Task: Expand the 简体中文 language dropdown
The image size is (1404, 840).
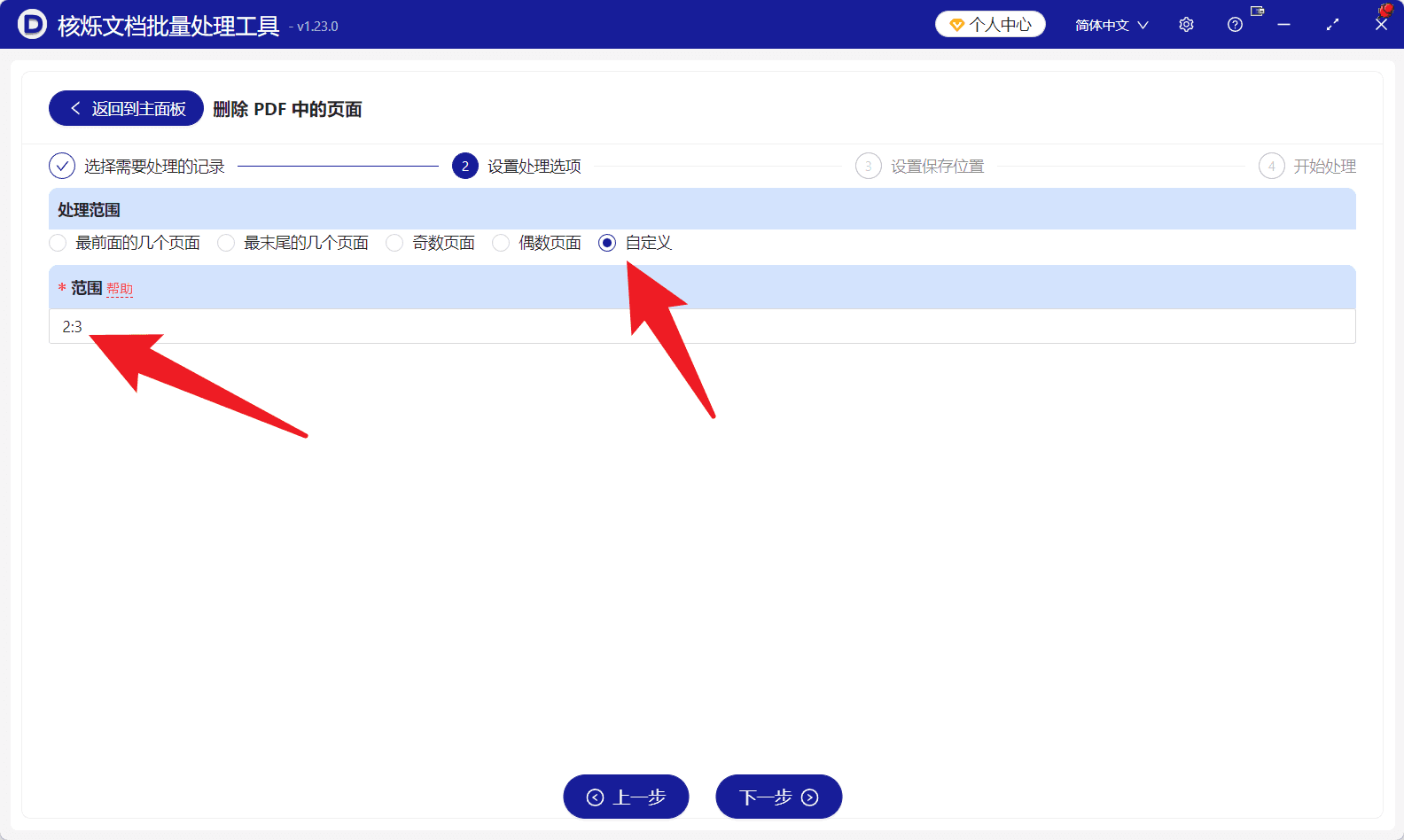Action: click(1111, 25)
